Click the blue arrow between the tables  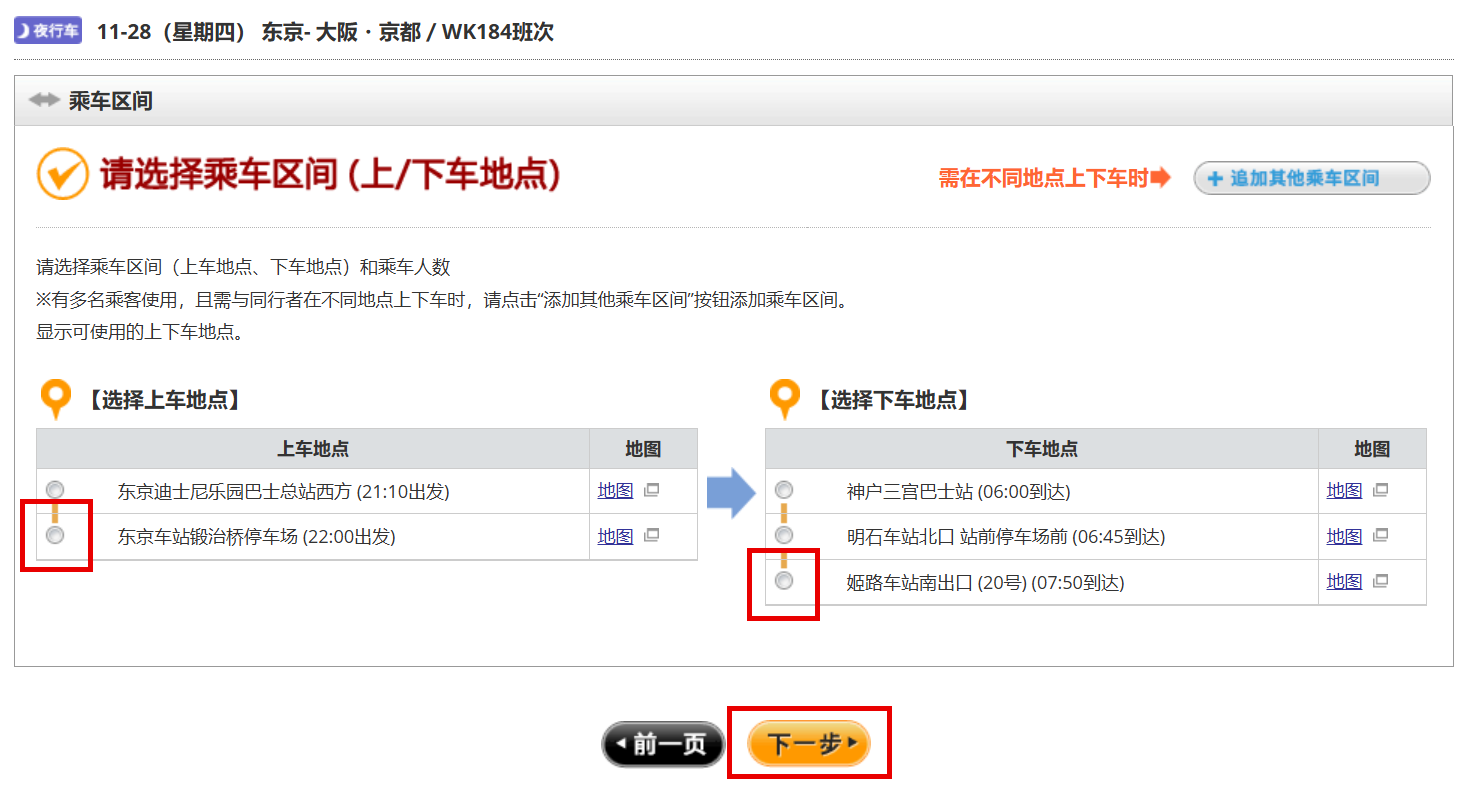pyautogui.click(x=731, y=492)
